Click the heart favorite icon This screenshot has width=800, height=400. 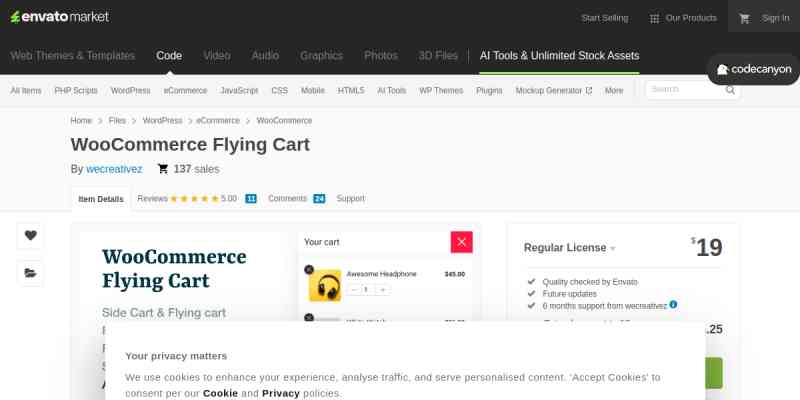[30, 236]
